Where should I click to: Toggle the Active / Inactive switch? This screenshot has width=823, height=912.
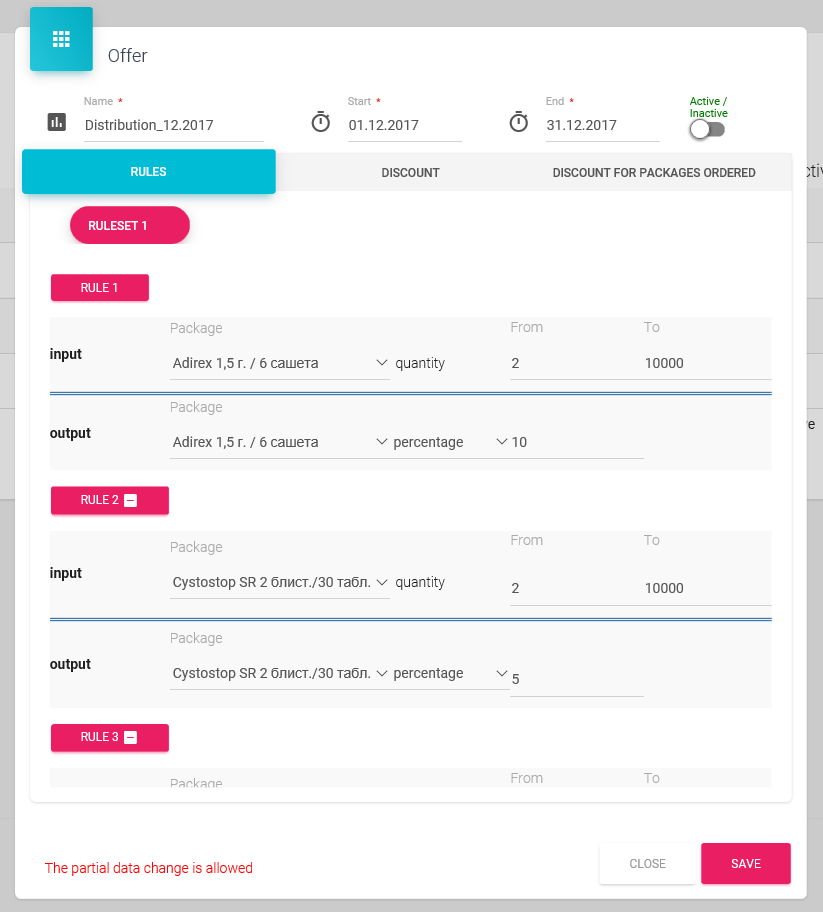(707, 129)
